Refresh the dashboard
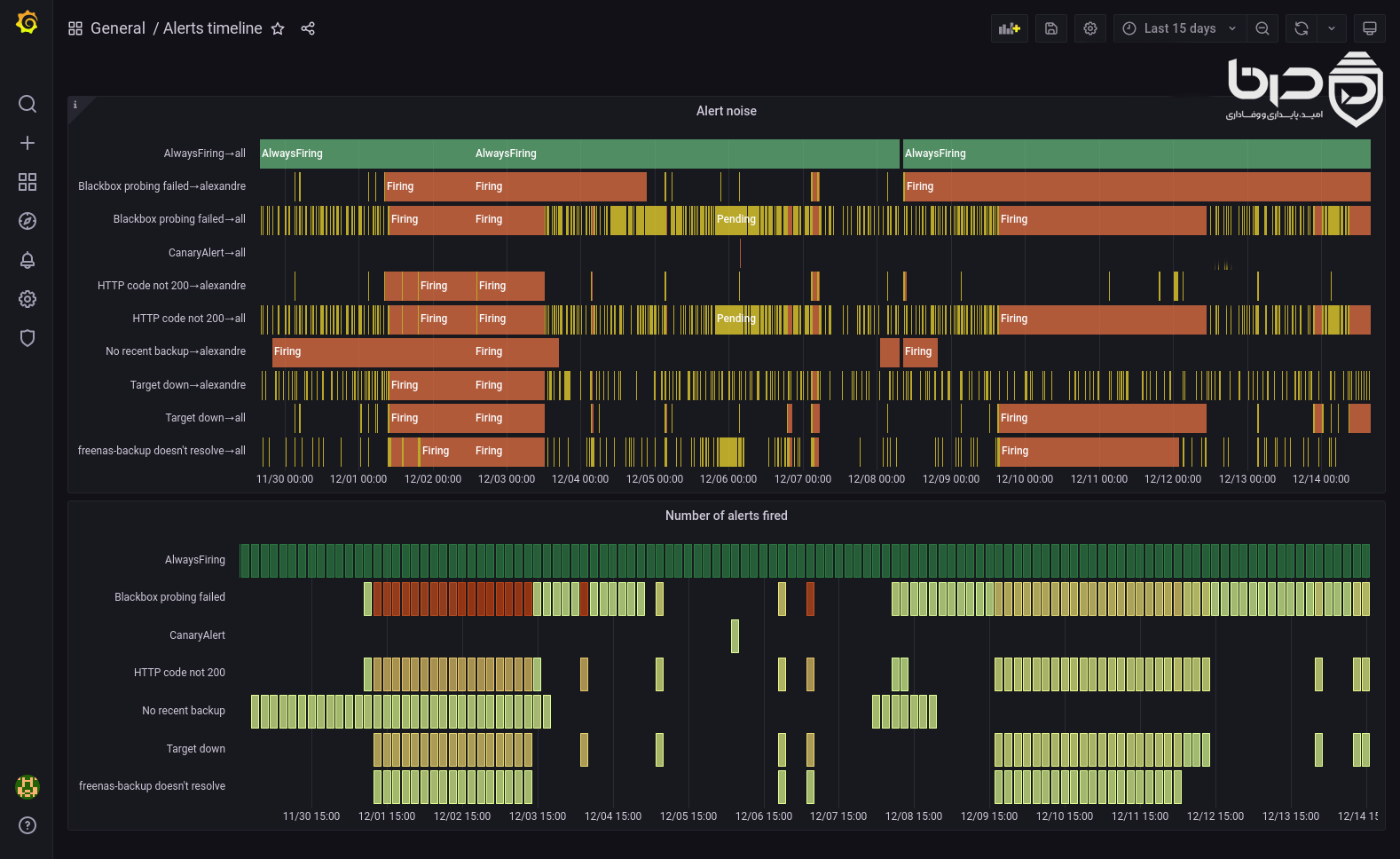This screenshot has height=859, width=1400. [1302, 28]
